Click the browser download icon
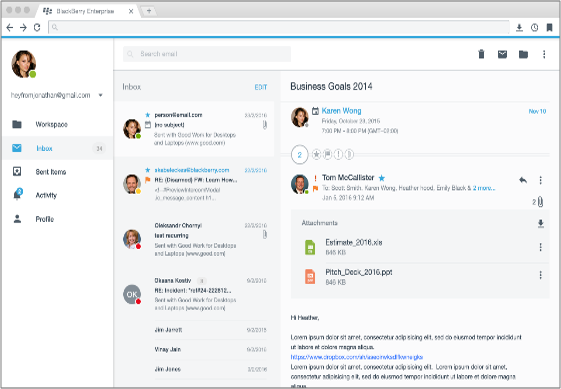Screen dimensions: 561x389 (519, 28)
